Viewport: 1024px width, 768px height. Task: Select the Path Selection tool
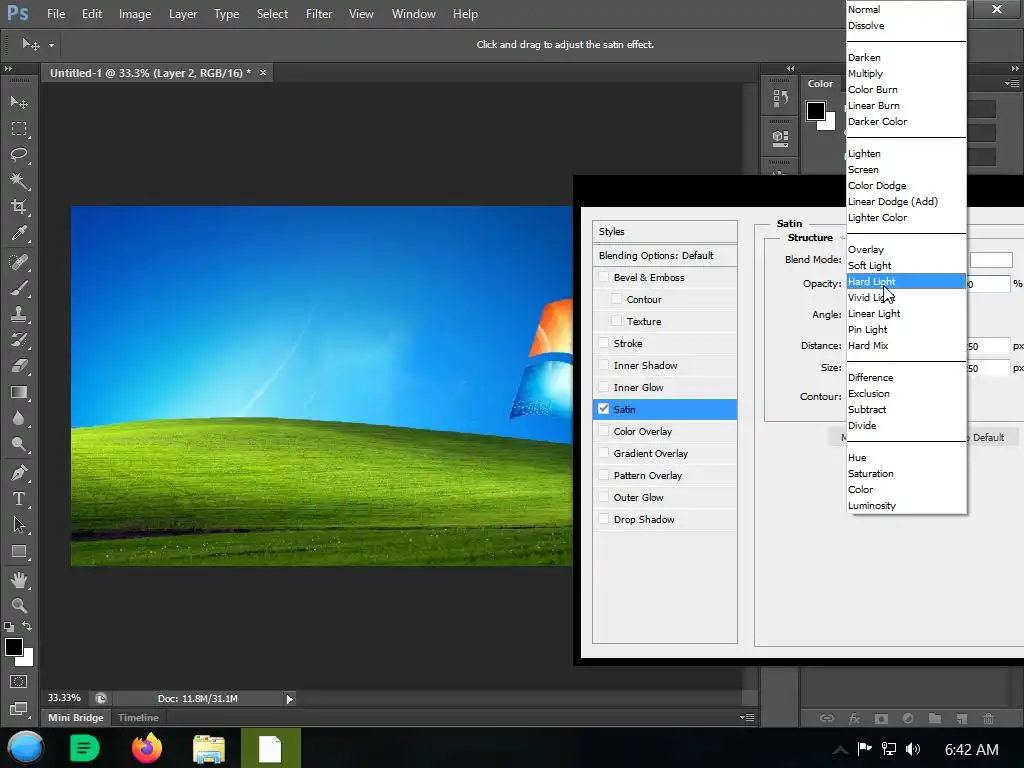19,525
